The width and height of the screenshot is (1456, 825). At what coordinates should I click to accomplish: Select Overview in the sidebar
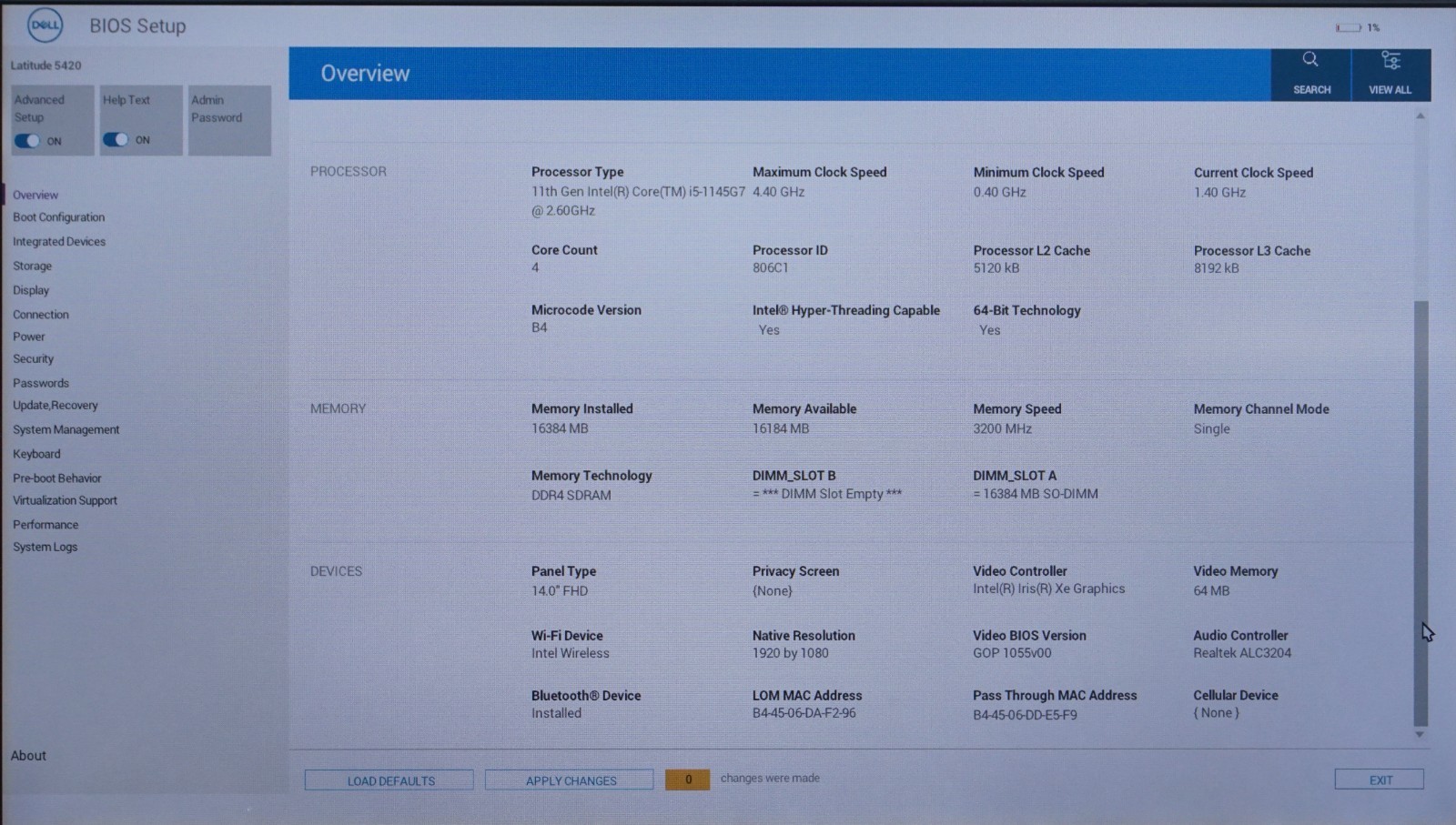(x=35, y=195)
